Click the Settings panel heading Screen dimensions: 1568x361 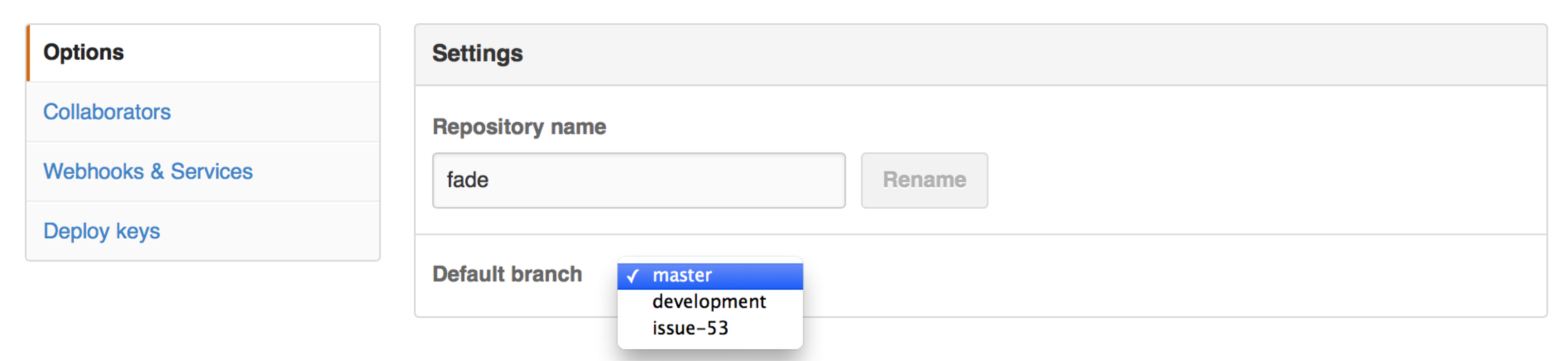point(477,54)
